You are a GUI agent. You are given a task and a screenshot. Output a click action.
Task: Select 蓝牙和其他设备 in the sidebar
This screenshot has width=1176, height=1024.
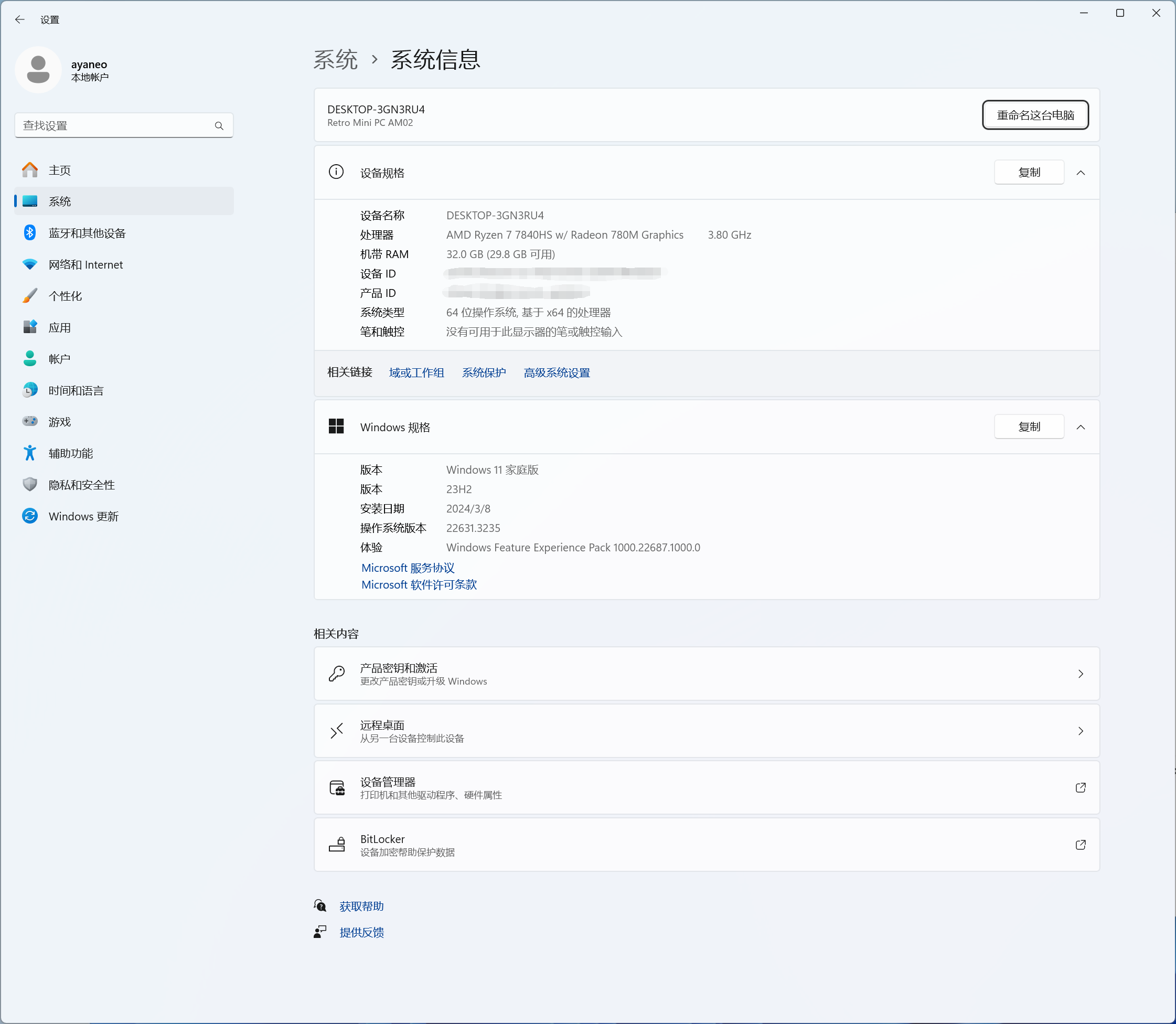(x=124, y=232)
